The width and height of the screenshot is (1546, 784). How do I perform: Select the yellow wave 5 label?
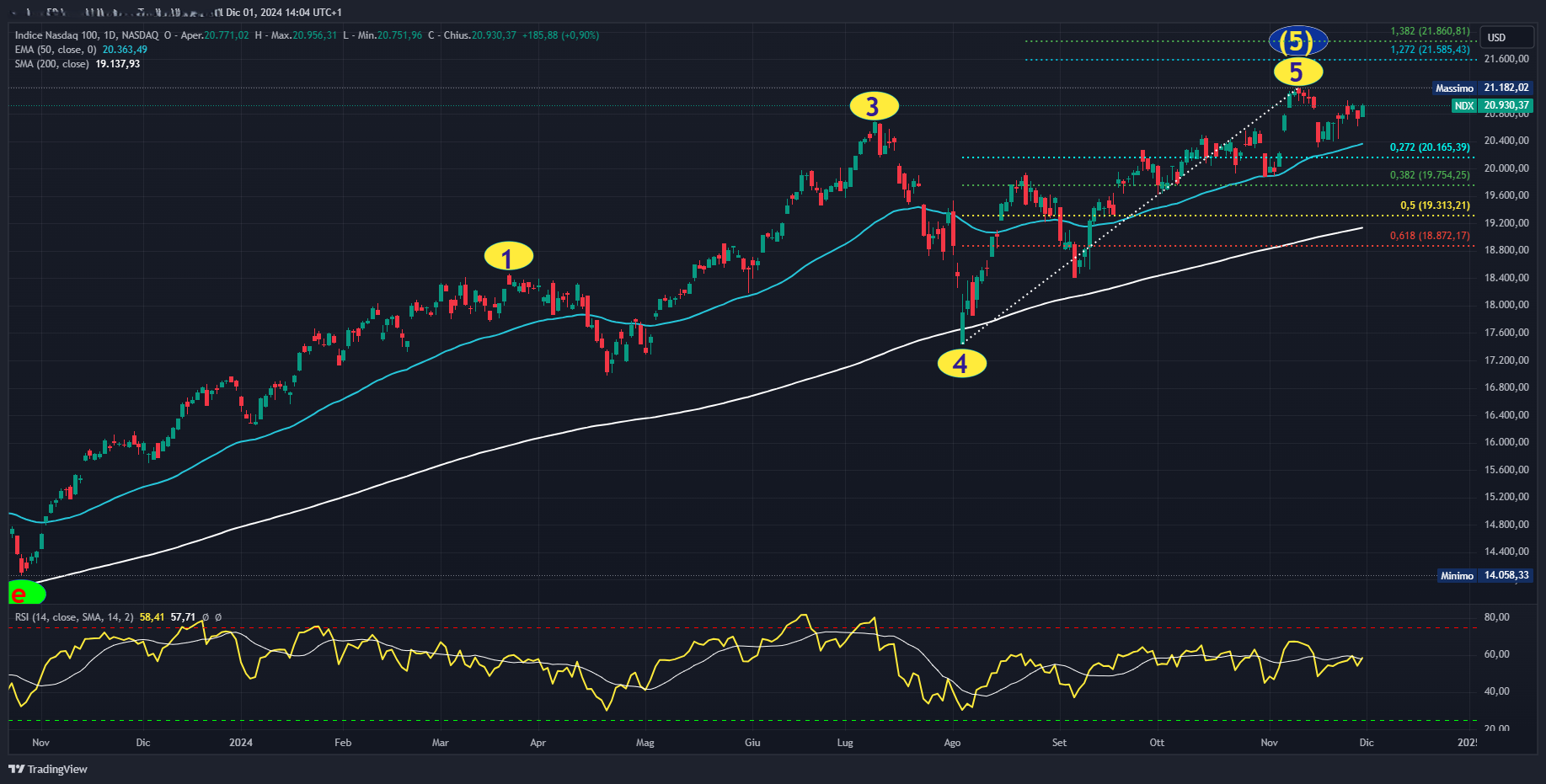(1297, 72)
